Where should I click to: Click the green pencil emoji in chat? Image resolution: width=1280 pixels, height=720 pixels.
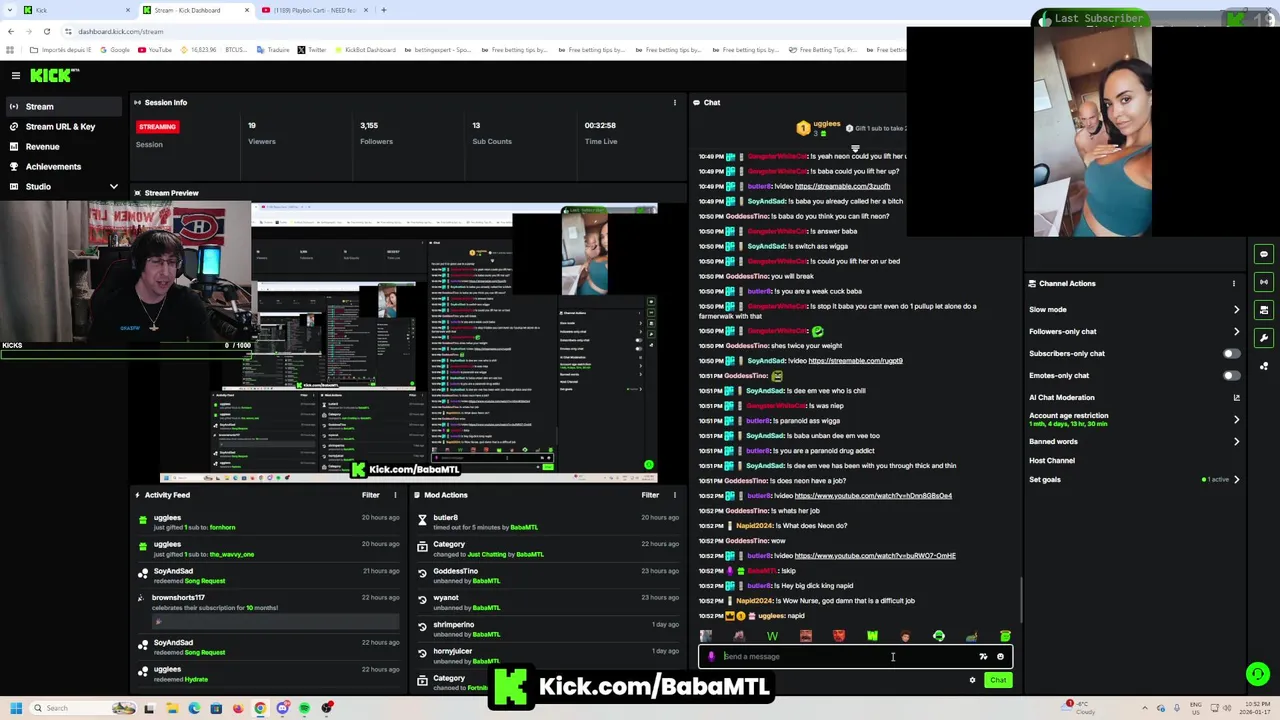pyautogui.click(x=817, y=331)
